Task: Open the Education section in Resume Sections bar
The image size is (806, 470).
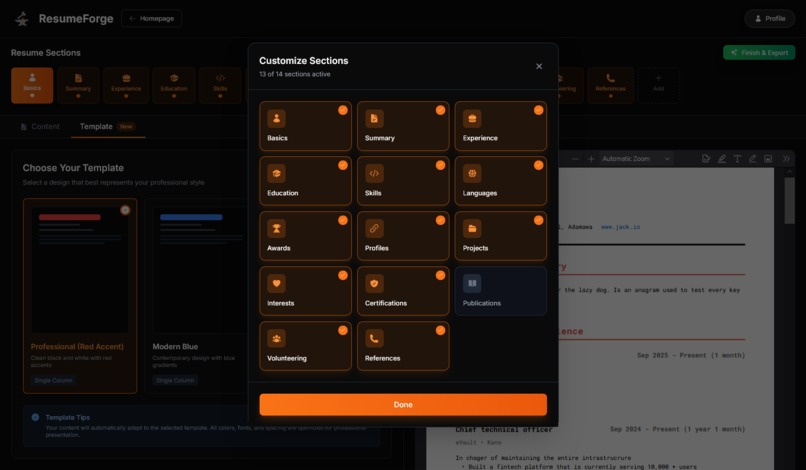Action: coord(174,85)
